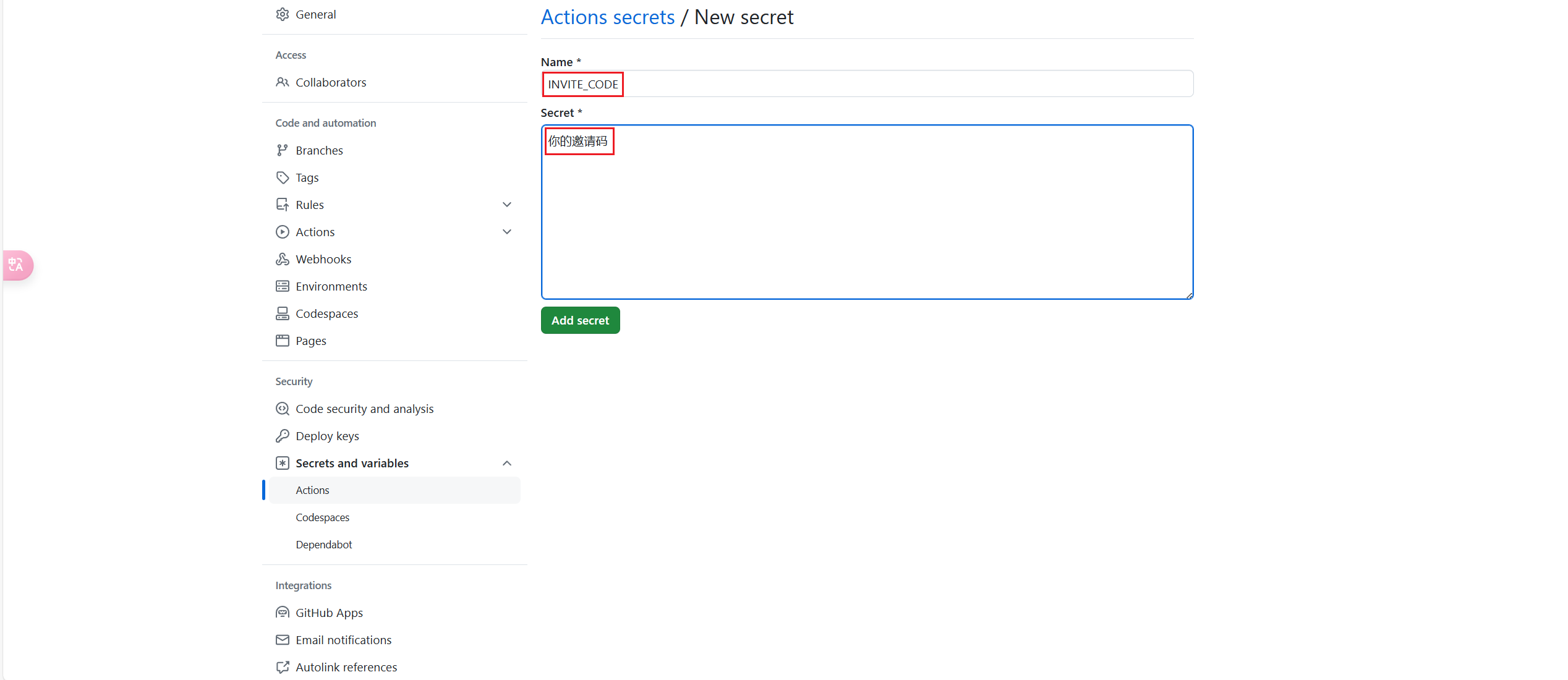Open Dependabot secrets submenu item
This screenshot has width=1568, height=680.
(x=323, y=545)
